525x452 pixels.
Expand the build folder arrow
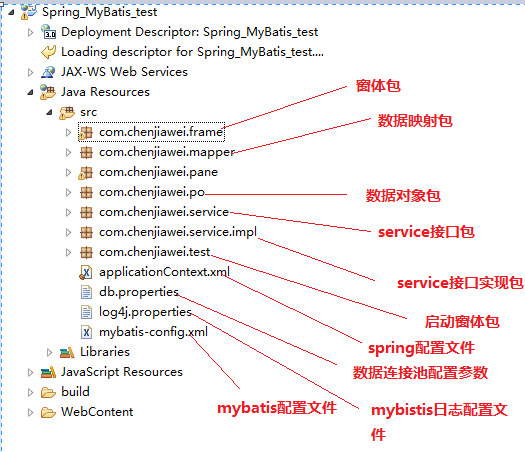tap(30, 392)
